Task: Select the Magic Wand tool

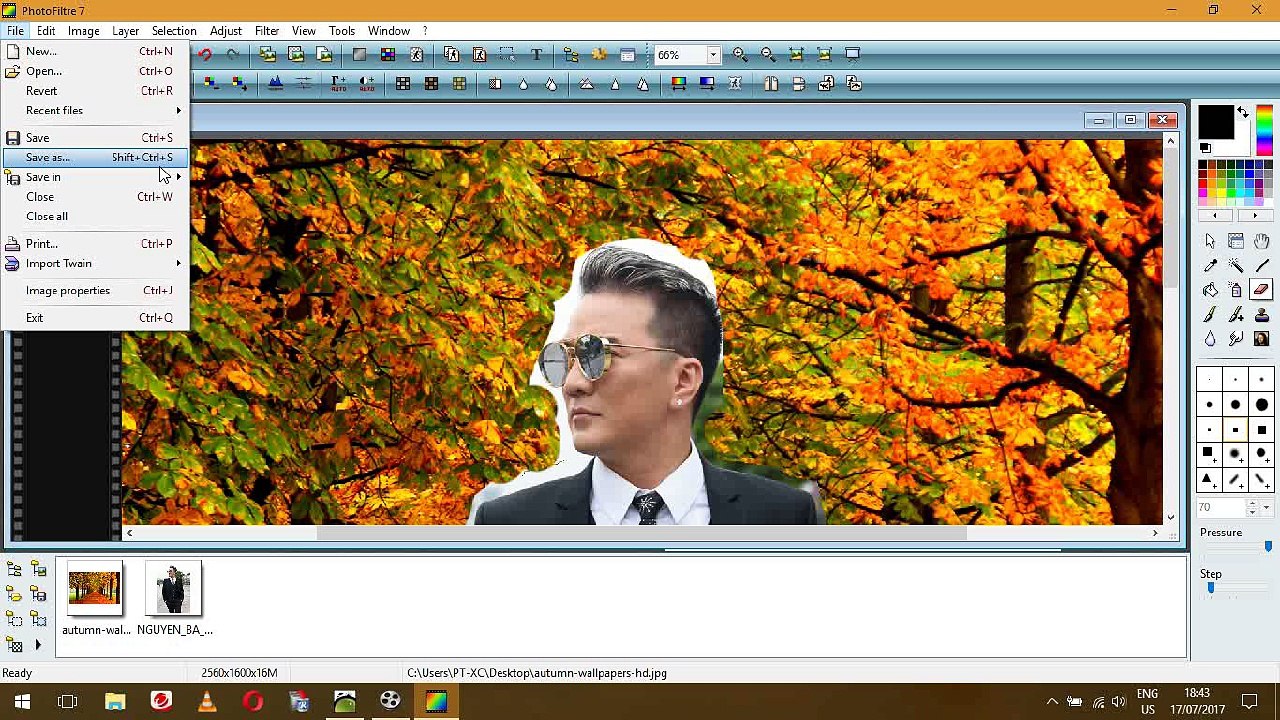Action: pyautogui.click(x=1236, y=266)
